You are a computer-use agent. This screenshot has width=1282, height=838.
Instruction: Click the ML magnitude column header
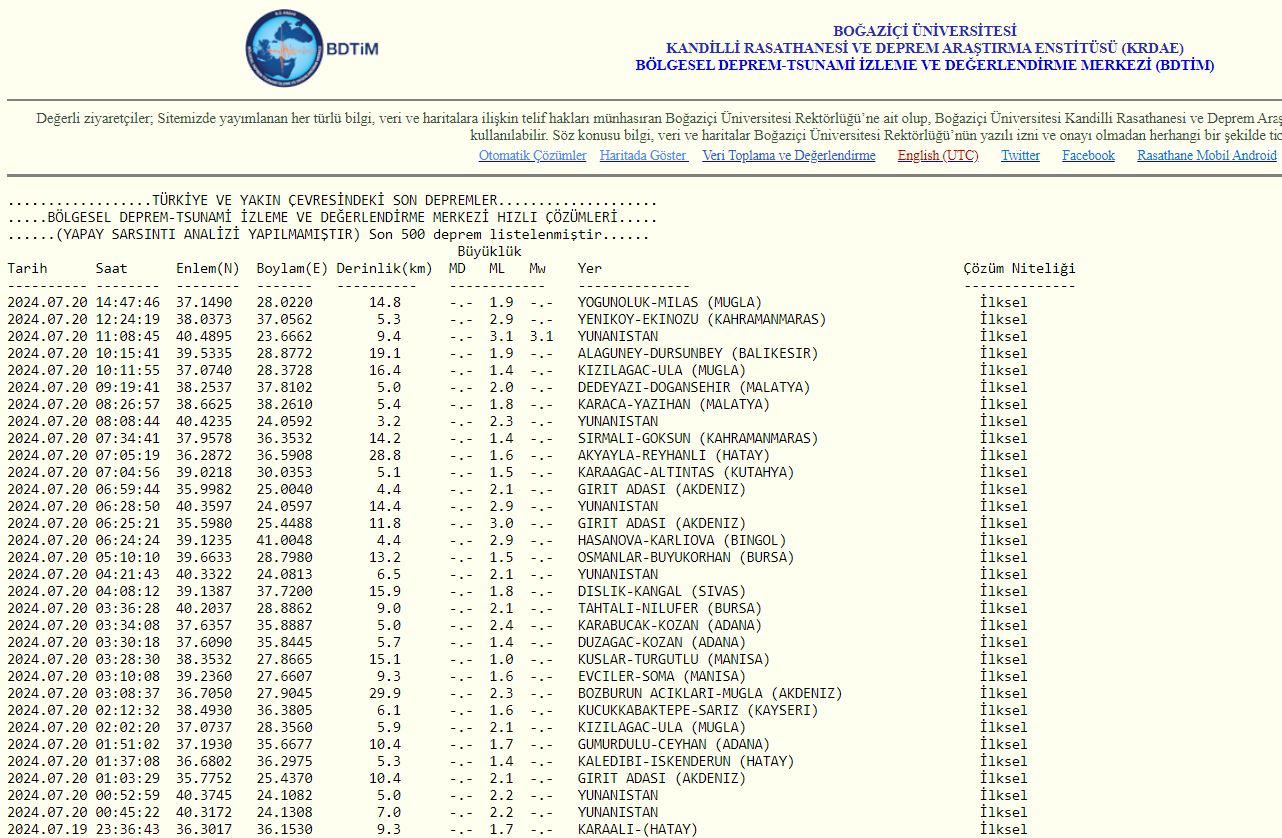pos(497,268)
